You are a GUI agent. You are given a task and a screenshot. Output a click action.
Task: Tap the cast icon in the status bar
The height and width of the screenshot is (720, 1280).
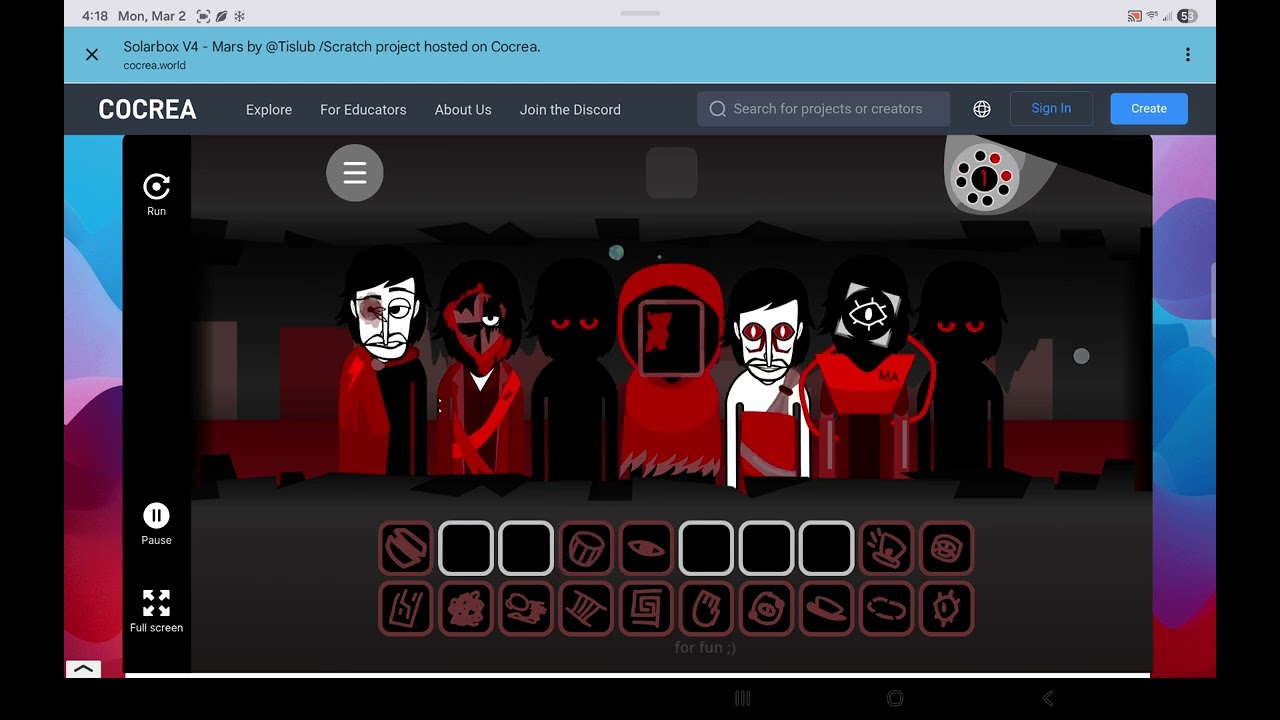coord(1134,16)
